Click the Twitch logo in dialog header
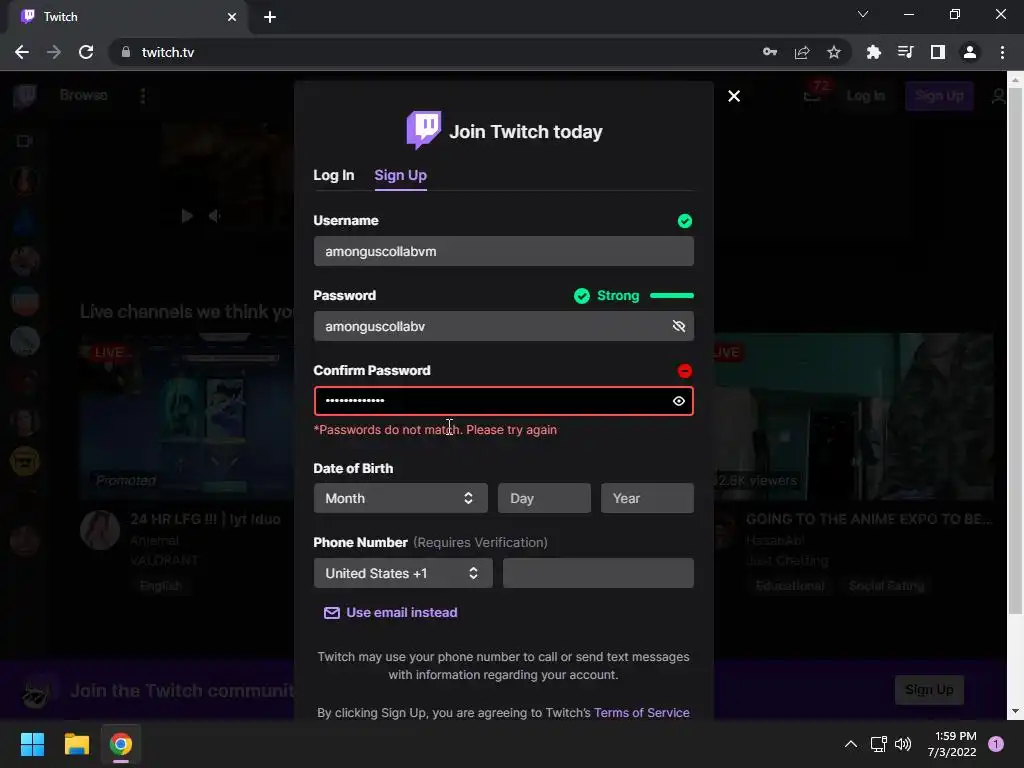 (x=424, y=130)
